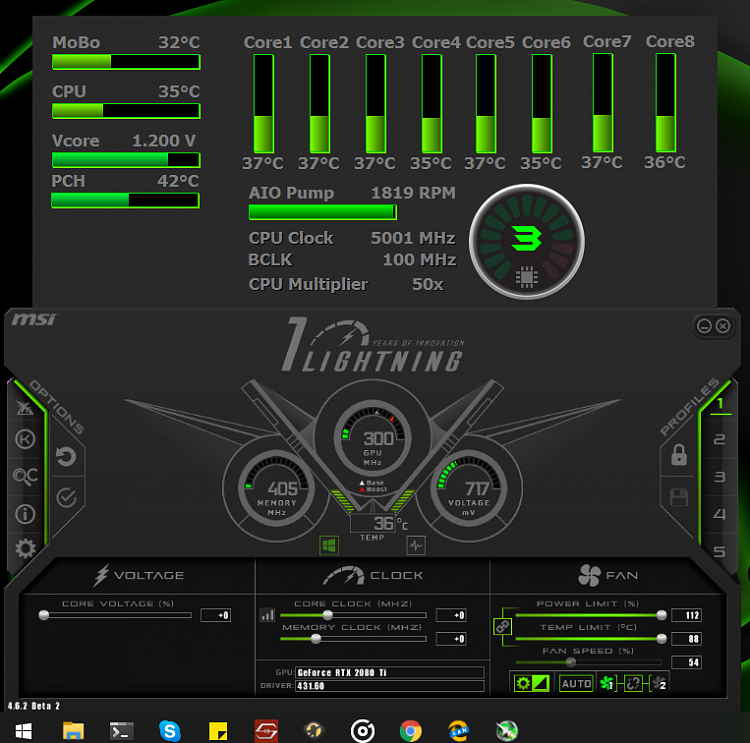Open the red arrows taskbar app
The height and width of the screenshot is (743, 750).
pos(266,731)
